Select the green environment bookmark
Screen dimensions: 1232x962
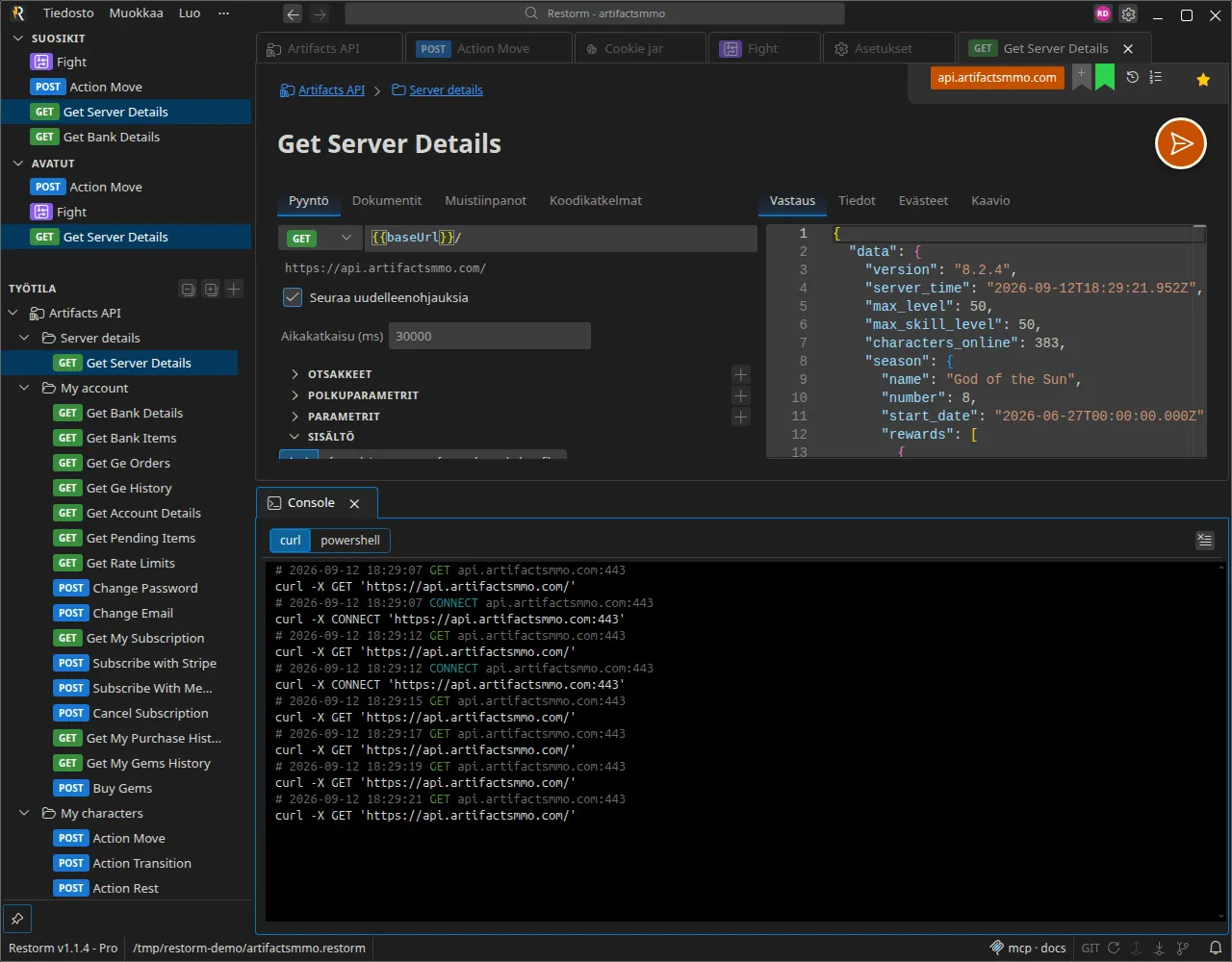[1105, 77]
